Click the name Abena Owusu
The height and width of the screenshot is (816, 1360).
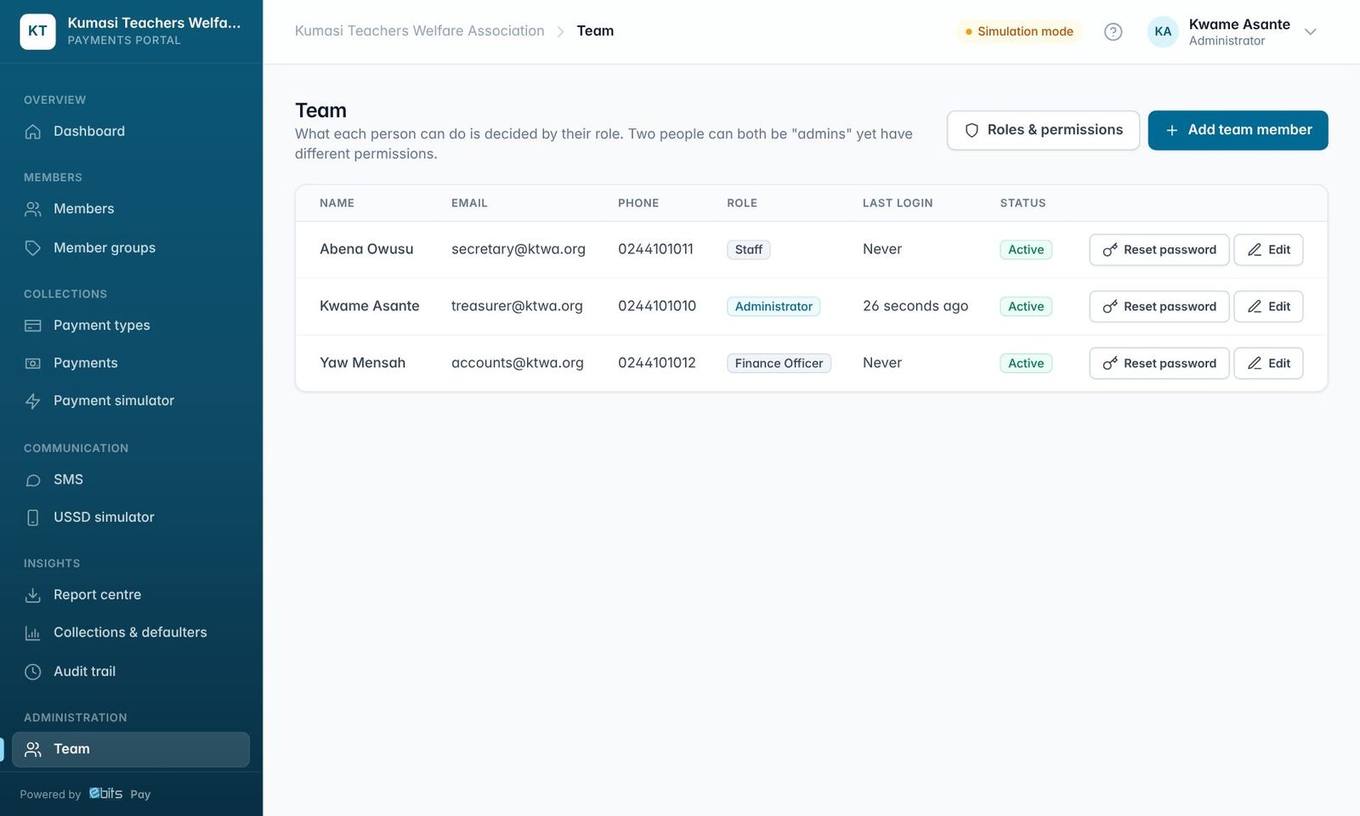367,249
